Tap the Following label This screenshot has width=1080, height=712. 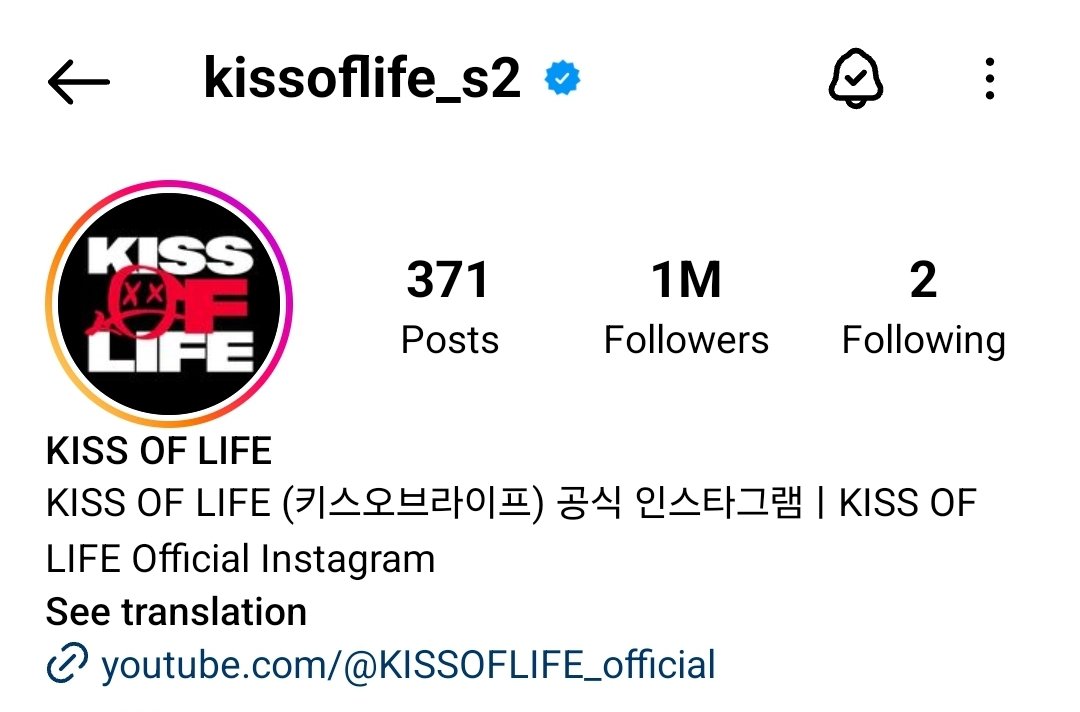[924, 342]
